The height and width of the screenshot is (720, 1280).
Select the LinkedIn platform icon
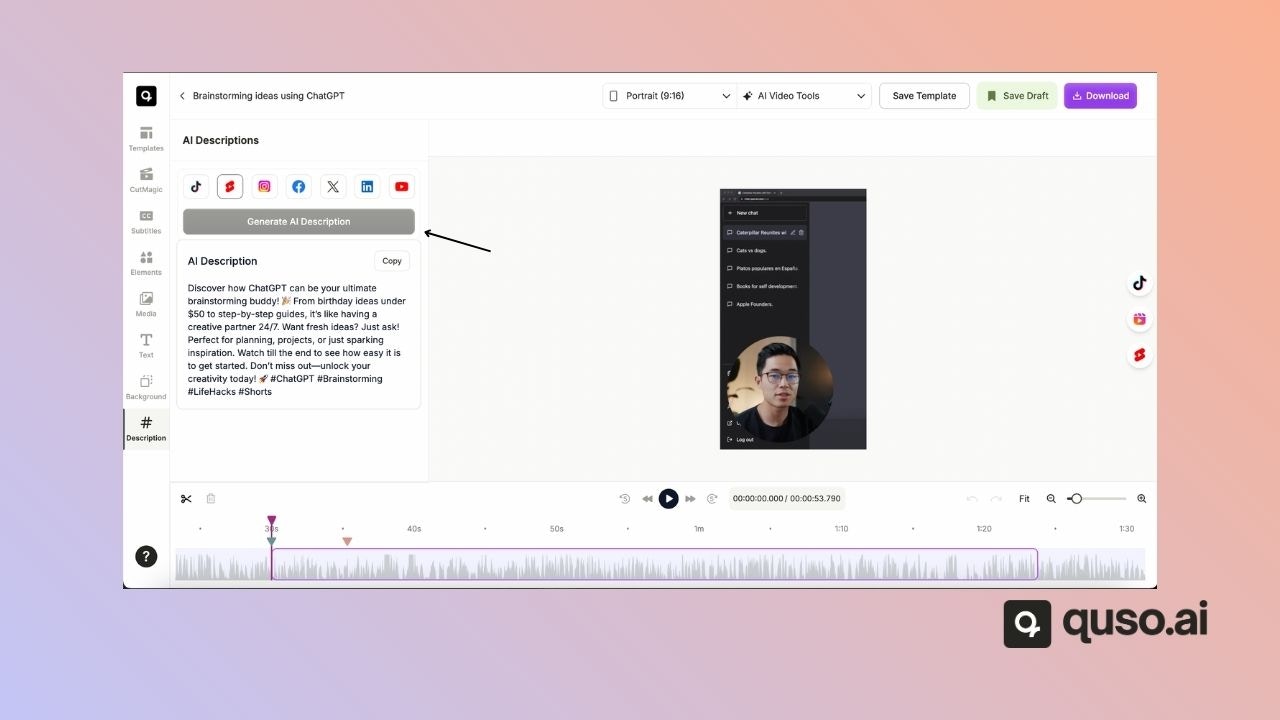click(367, 186)
